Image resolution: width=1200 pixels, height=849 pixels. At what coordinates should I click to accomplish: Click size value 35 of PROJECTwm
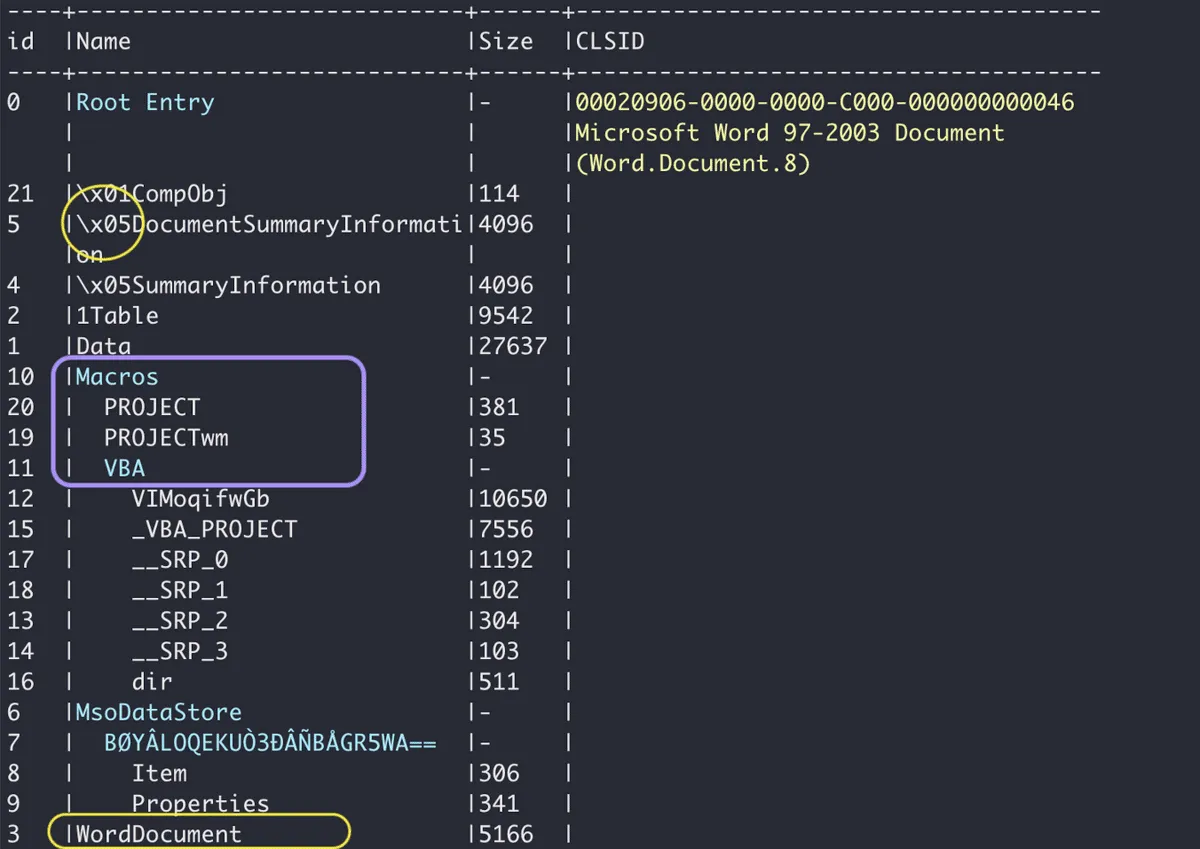point(491,438)
